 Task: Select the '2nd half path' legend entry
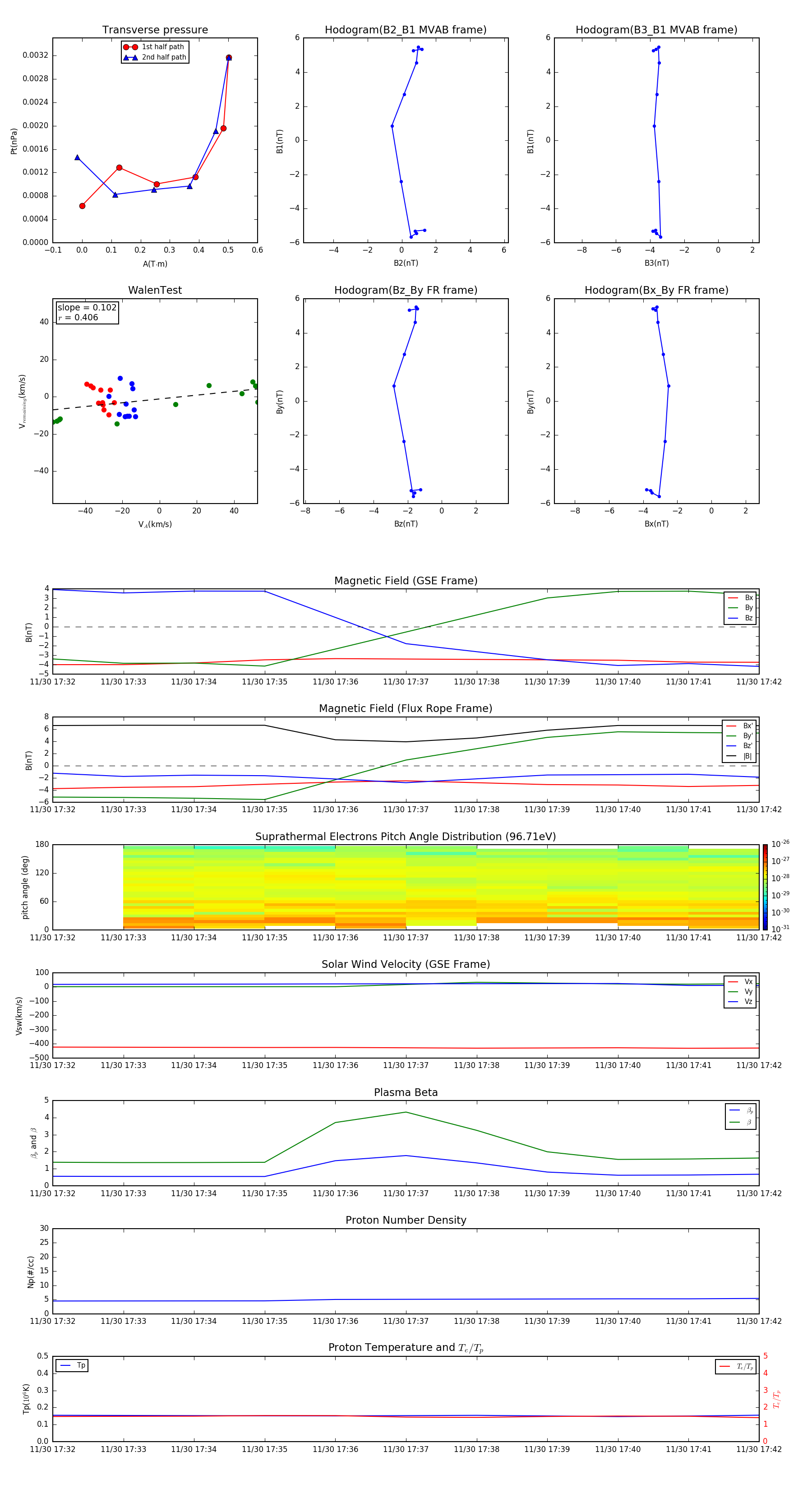(x=155, y=57)
